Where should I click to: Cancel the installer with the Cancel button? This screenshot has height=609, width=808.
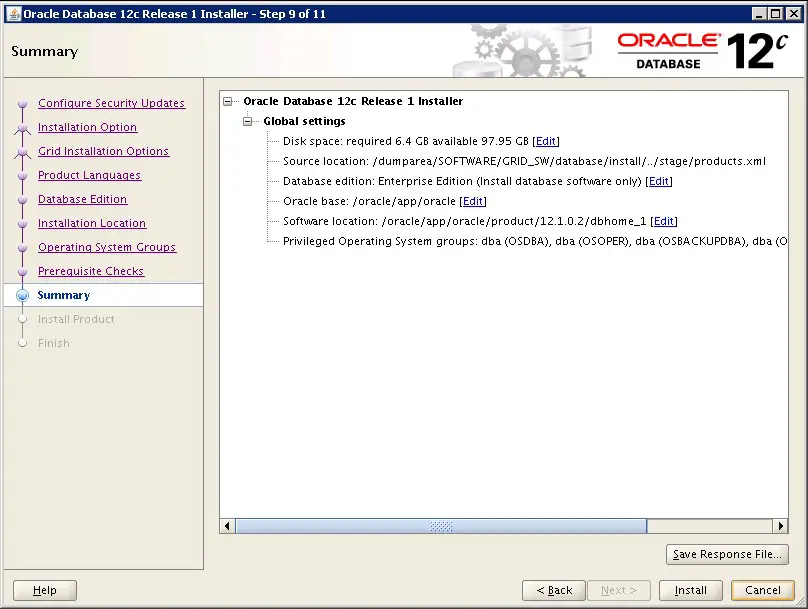coord(763,590)
